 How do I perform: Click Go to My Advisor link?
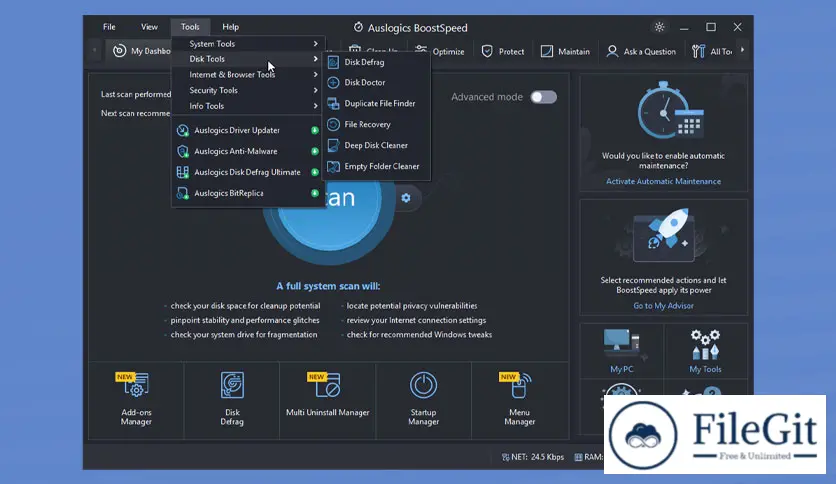pyautogui.click(x=663, y=306)
